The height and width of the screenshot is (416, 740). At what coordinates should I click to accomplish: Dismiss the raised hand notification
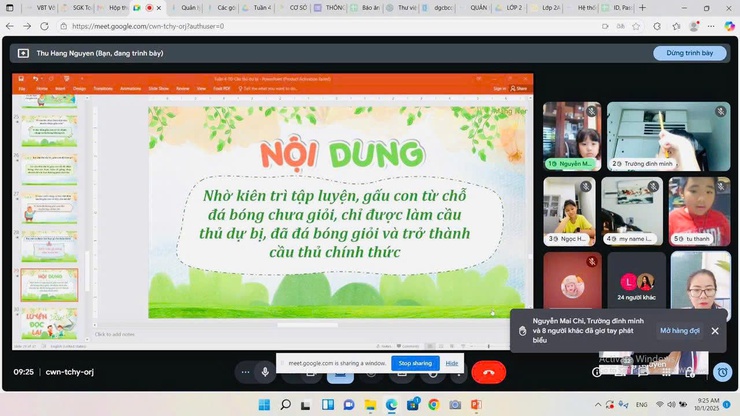click(x=715, y=330)
